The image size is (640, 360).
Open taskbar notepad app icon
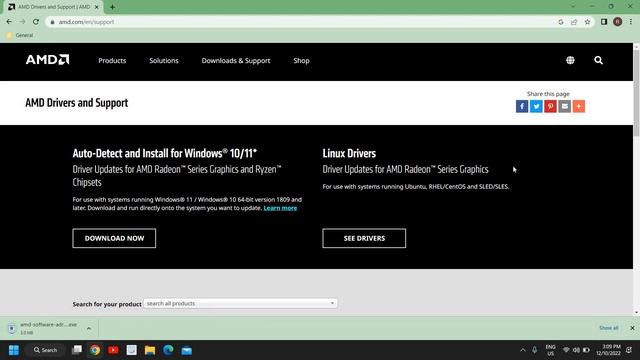pos(131,350)
